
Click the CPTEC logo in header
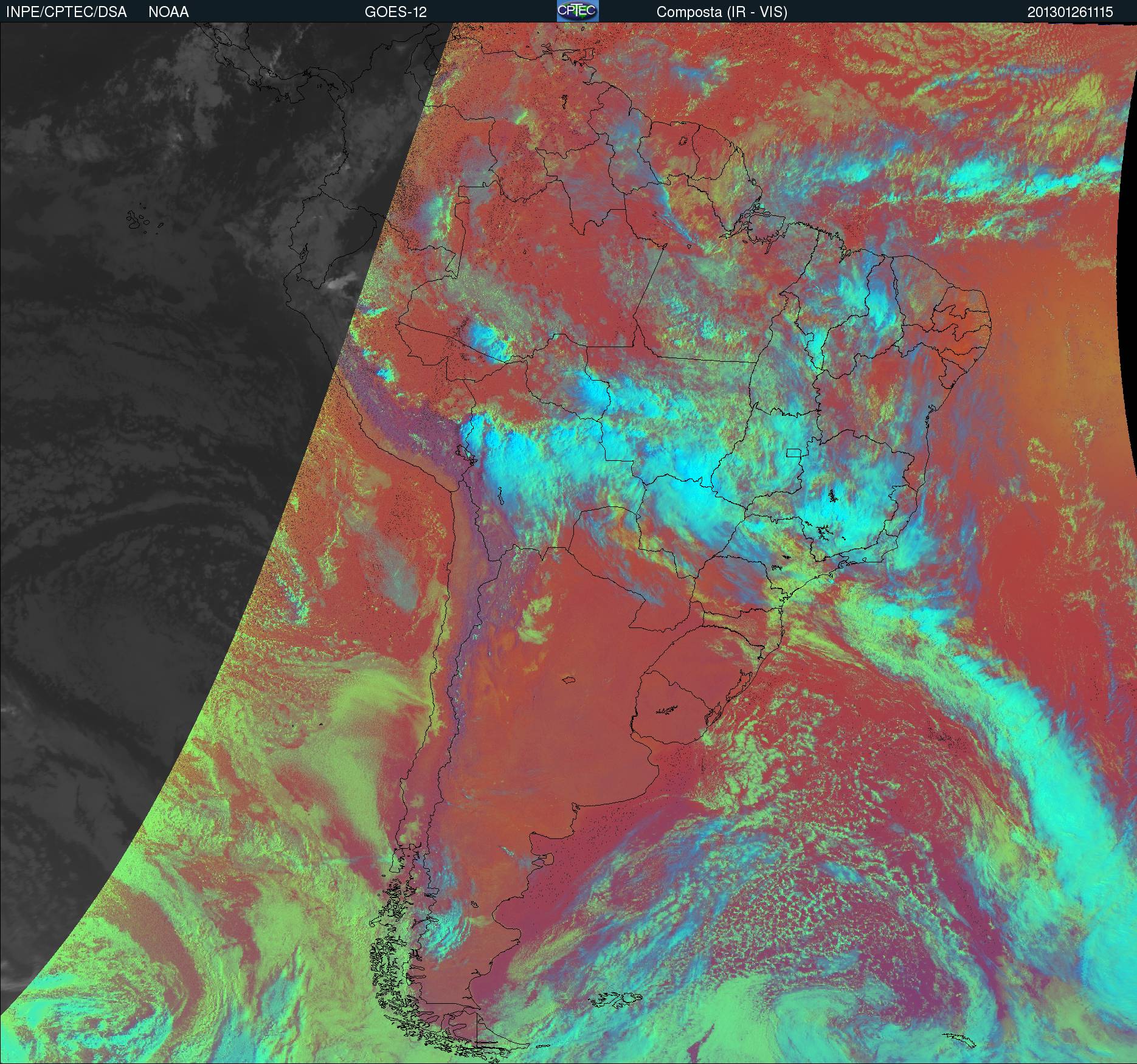pos(578,11)
